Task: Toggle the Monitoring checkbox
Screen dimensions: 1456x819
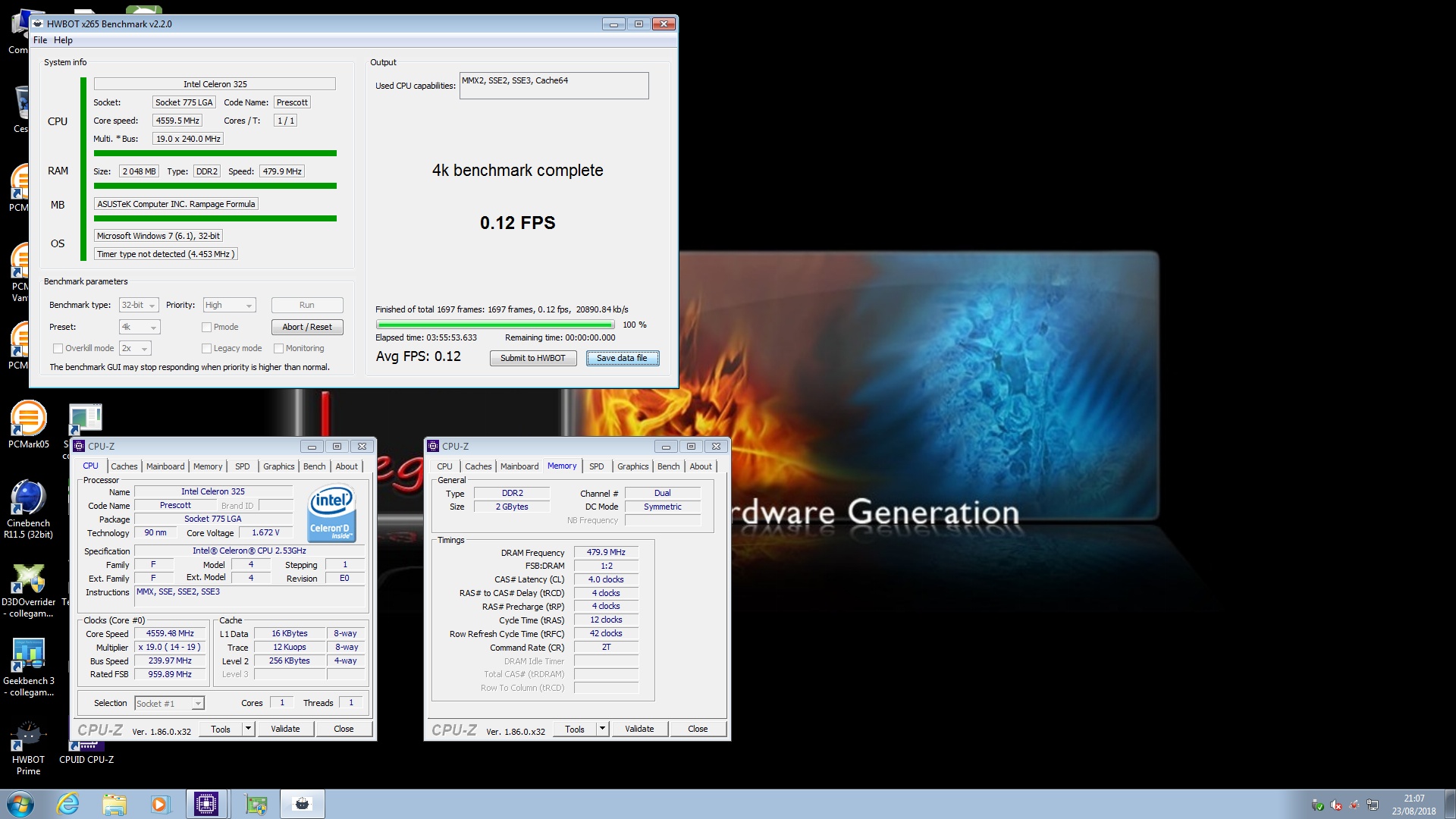Action: click(x=278, y=348)
